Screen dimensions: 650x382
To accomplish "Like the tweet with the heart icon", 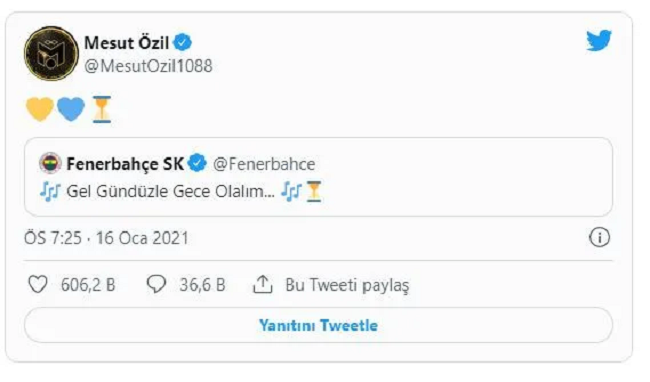I will point(38,285).
